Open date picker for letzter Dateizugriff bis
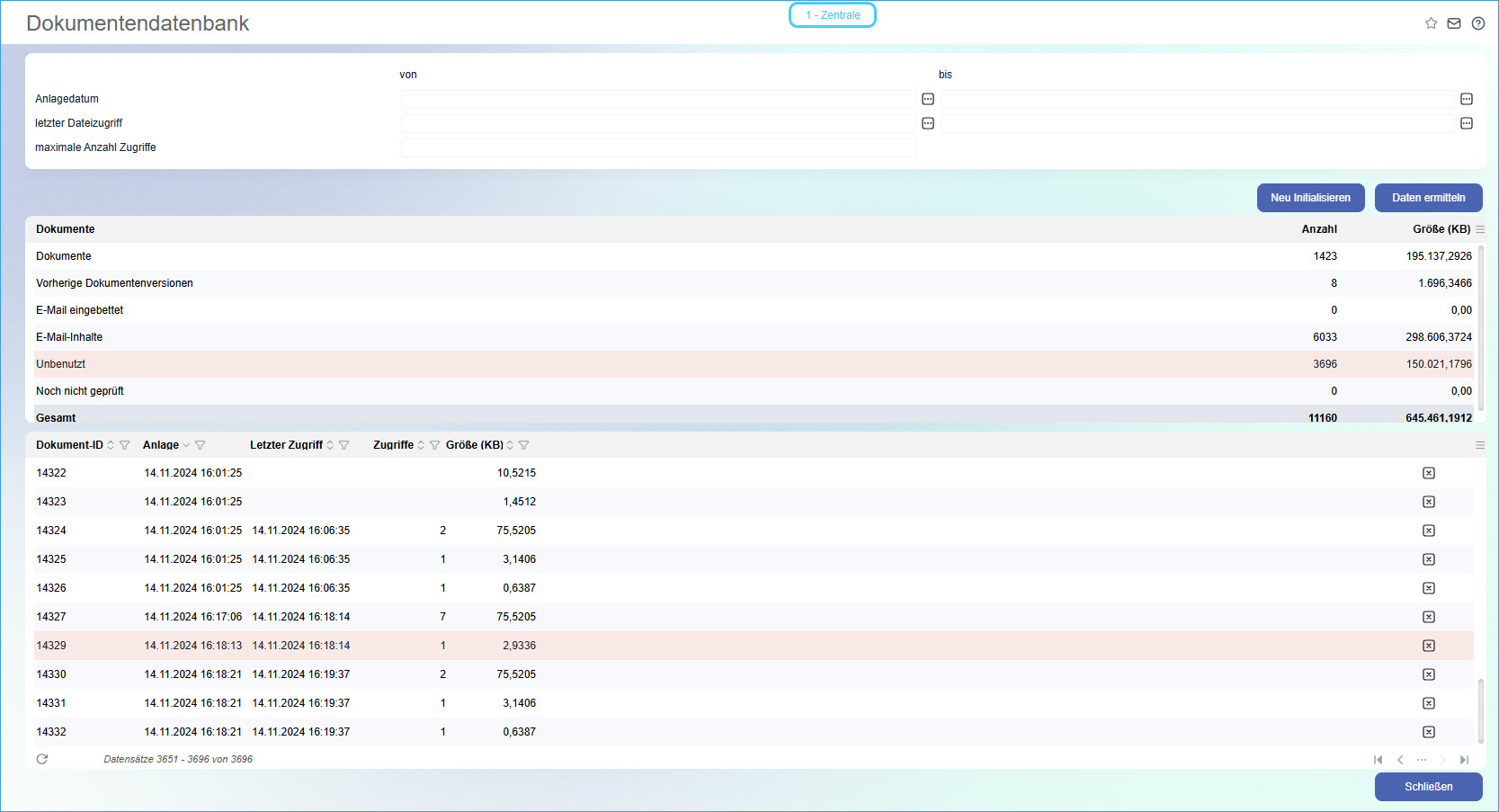Screen dimensions: 1499x812 click(1467, 123)
